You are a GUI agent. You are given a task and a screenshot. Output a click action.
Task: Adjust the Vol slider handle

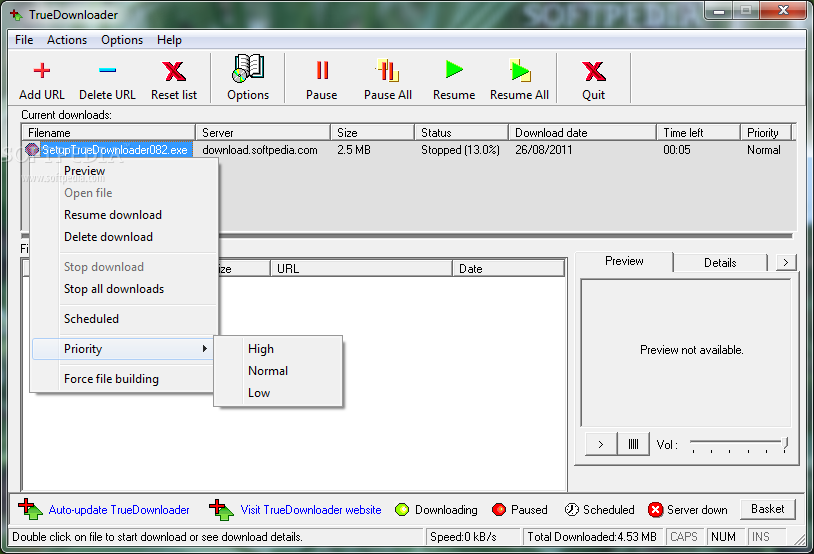tap(785, 443)
